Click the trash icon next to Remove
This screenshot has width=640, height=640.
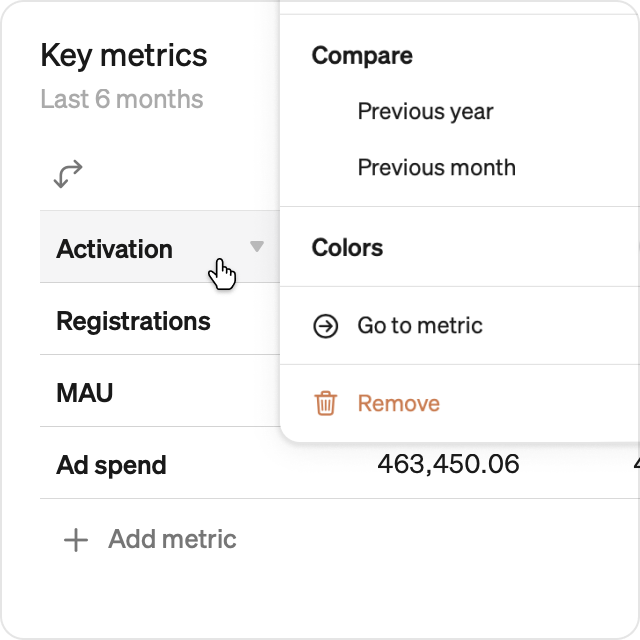click(325, 403)
